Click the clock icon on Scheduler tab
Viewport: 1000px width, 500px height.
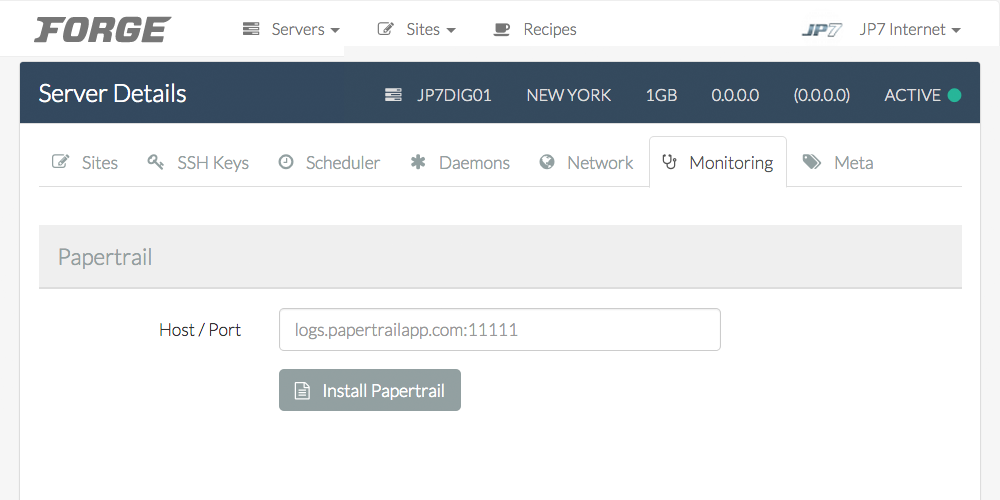click(286, 162)
